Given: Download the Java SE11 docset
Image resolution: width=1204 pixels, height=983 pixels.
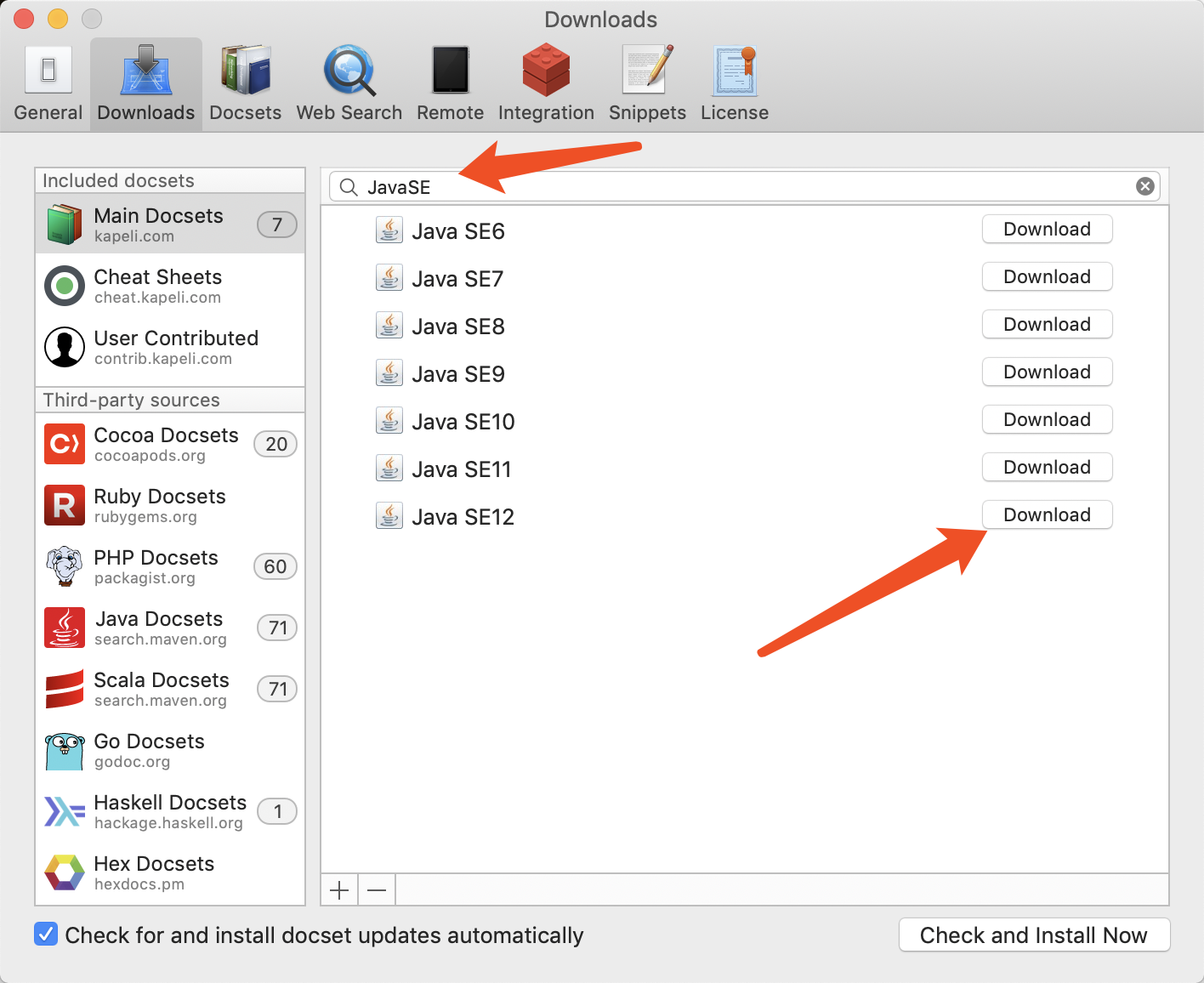Looking at the screenshot, I should (x=1048, y=467).
